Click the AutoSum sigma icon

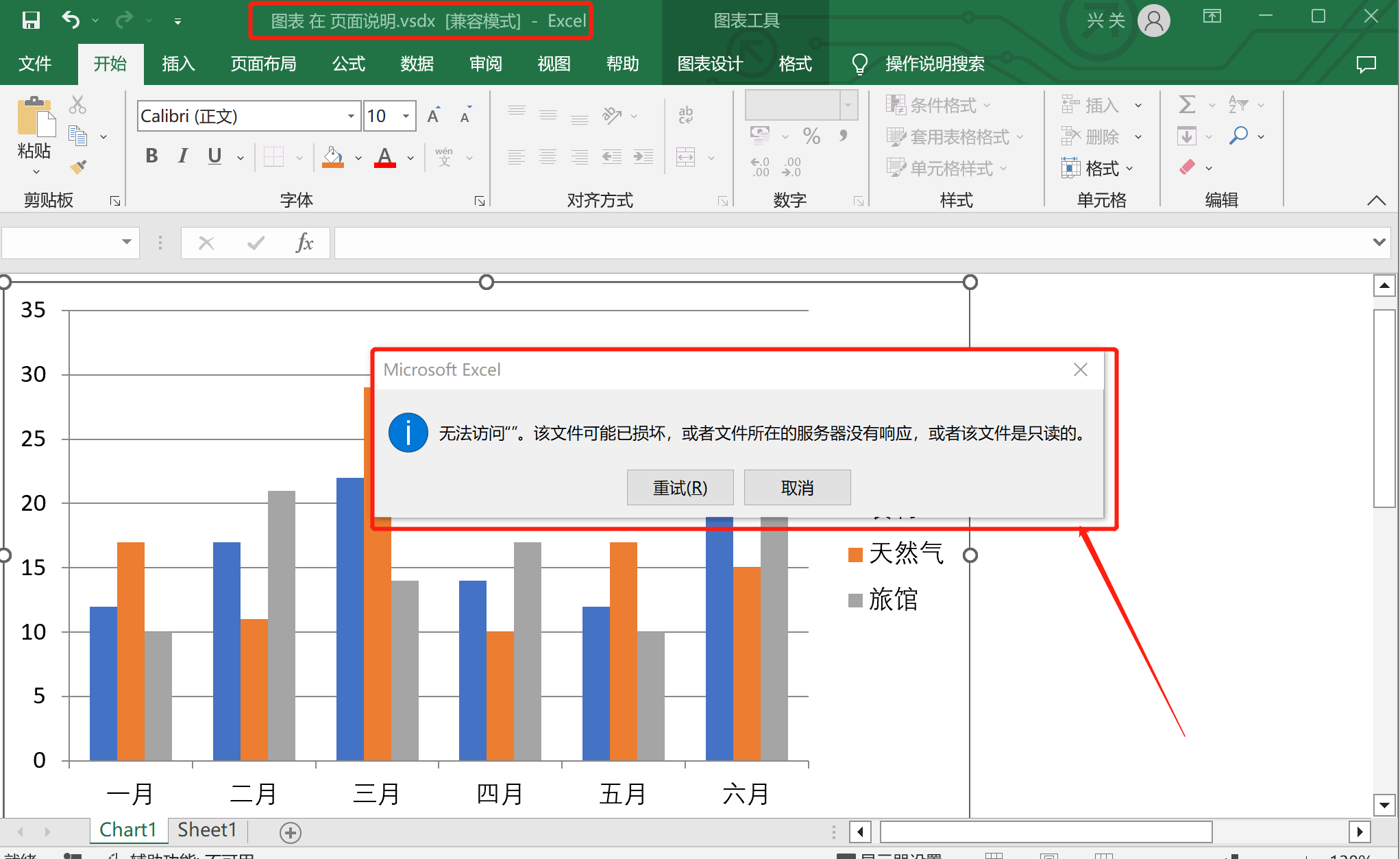pos(1187,105)
